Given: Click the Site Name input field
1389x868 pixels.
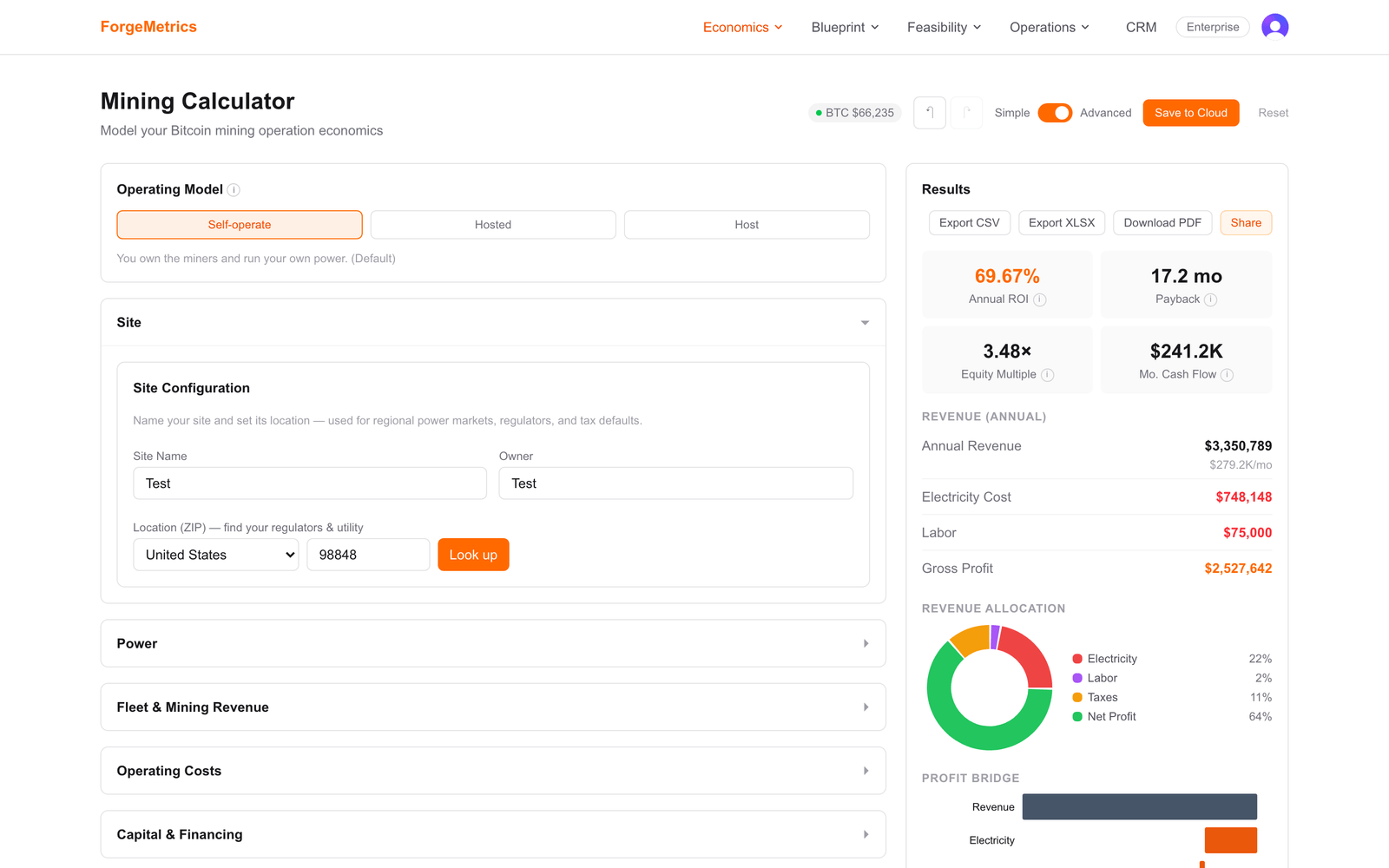Looking at the screenshot, I should click(310, 483).
